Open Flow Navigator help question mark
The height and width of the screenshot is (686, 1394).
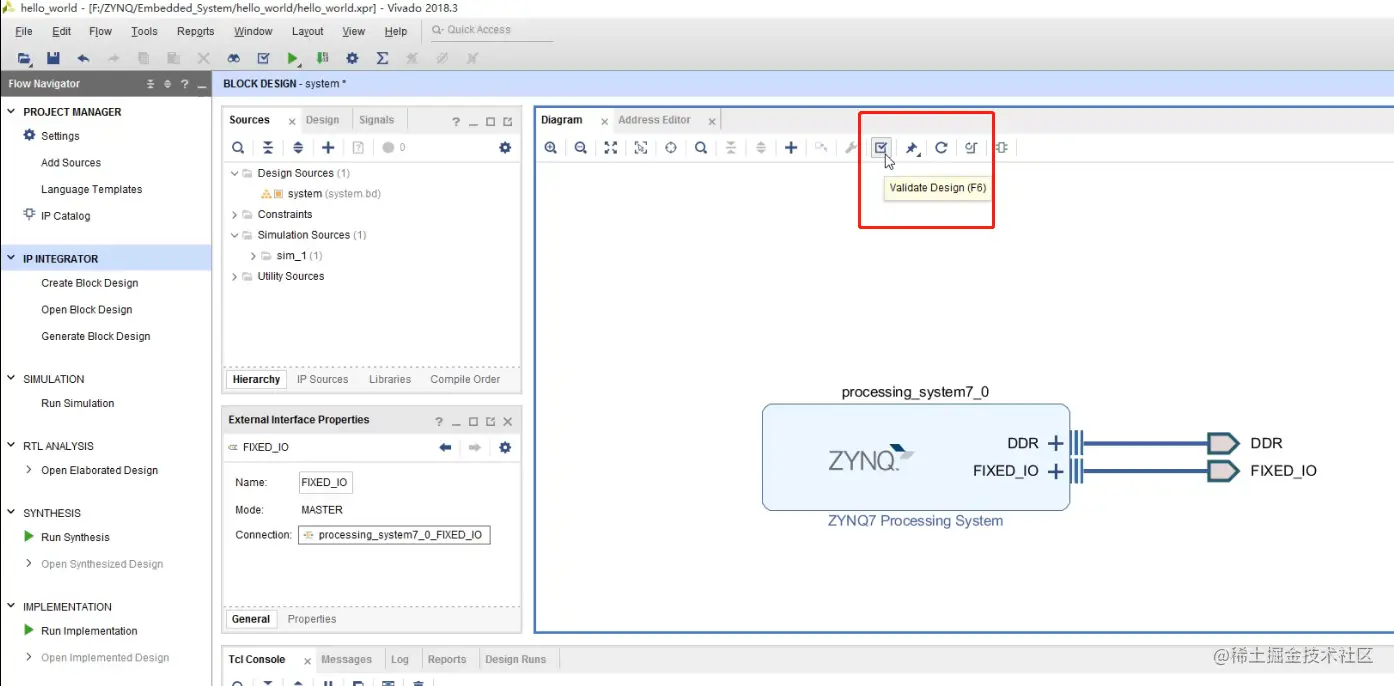(184, 84)
